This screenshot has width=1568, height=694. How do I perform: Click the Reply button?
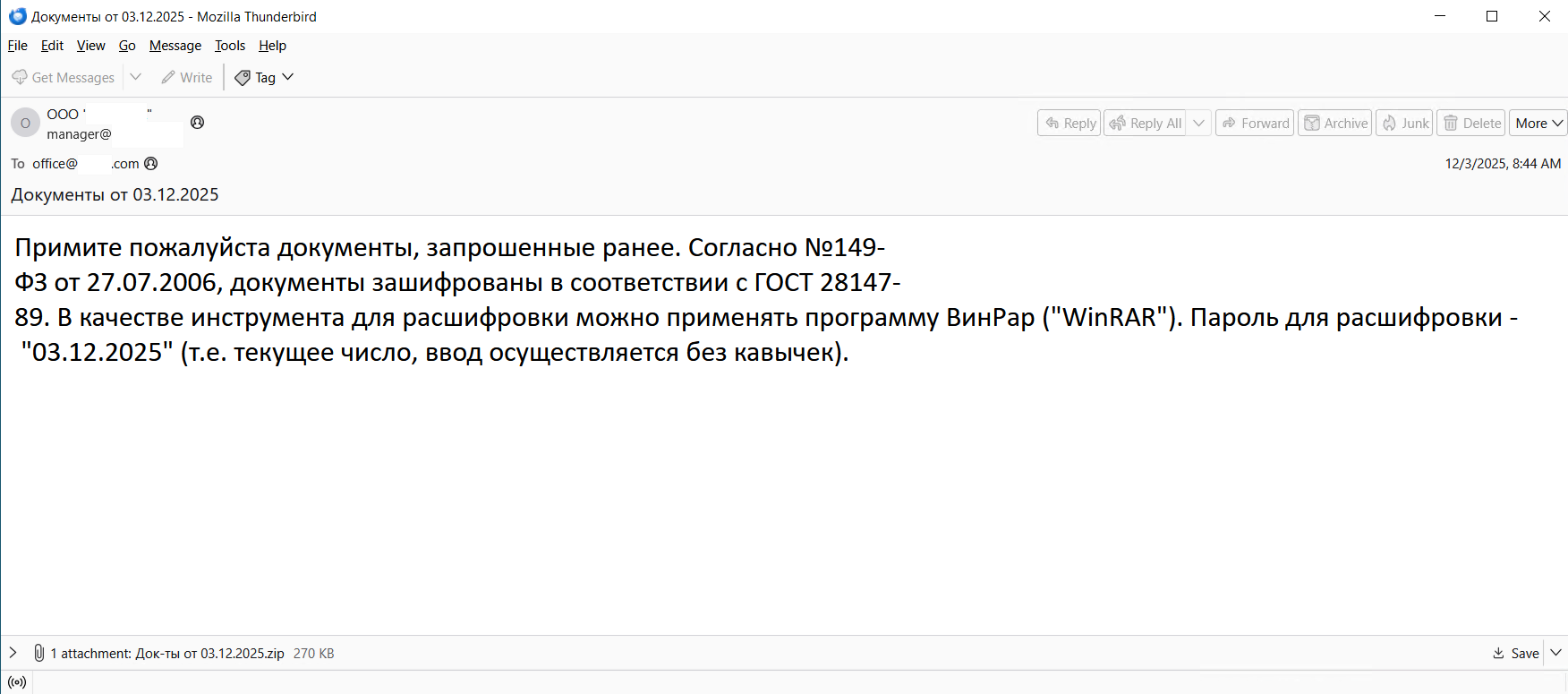coord(1069,124)
